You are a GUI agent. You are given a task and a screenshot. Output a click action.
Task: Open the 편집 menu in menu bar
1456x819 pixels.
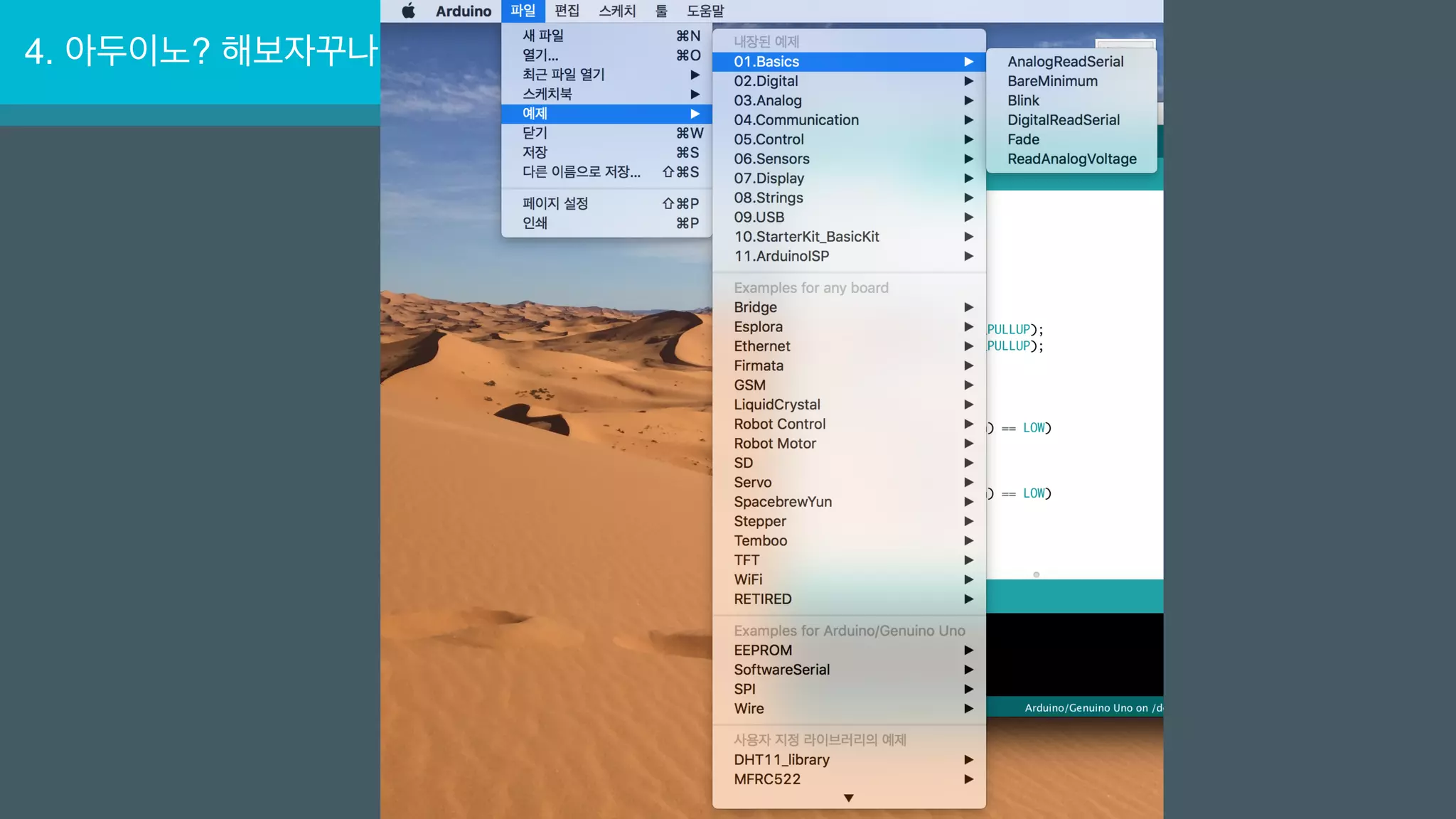[567, 11]
